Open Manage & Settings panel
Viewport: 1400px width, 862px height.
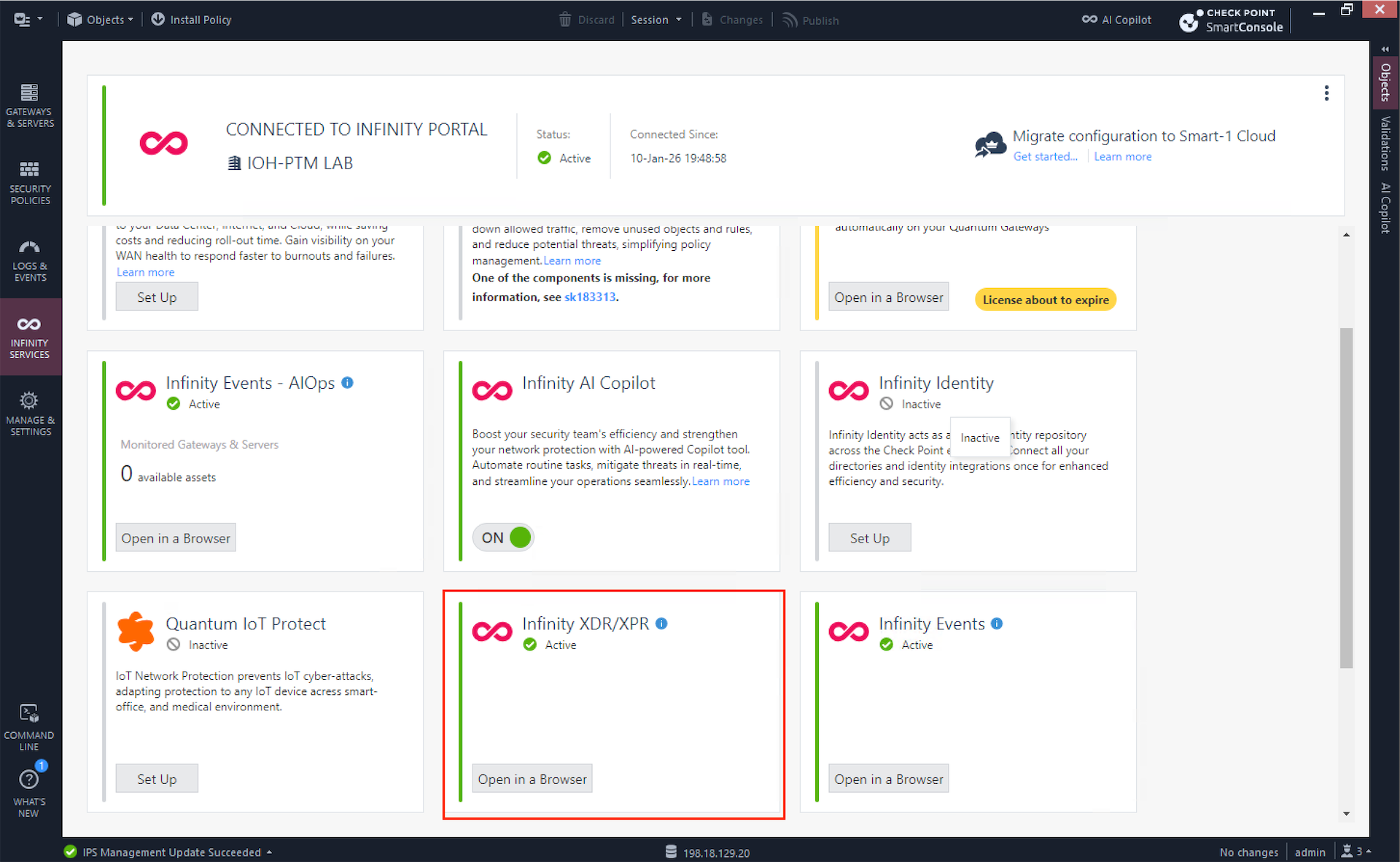point(29,413)
